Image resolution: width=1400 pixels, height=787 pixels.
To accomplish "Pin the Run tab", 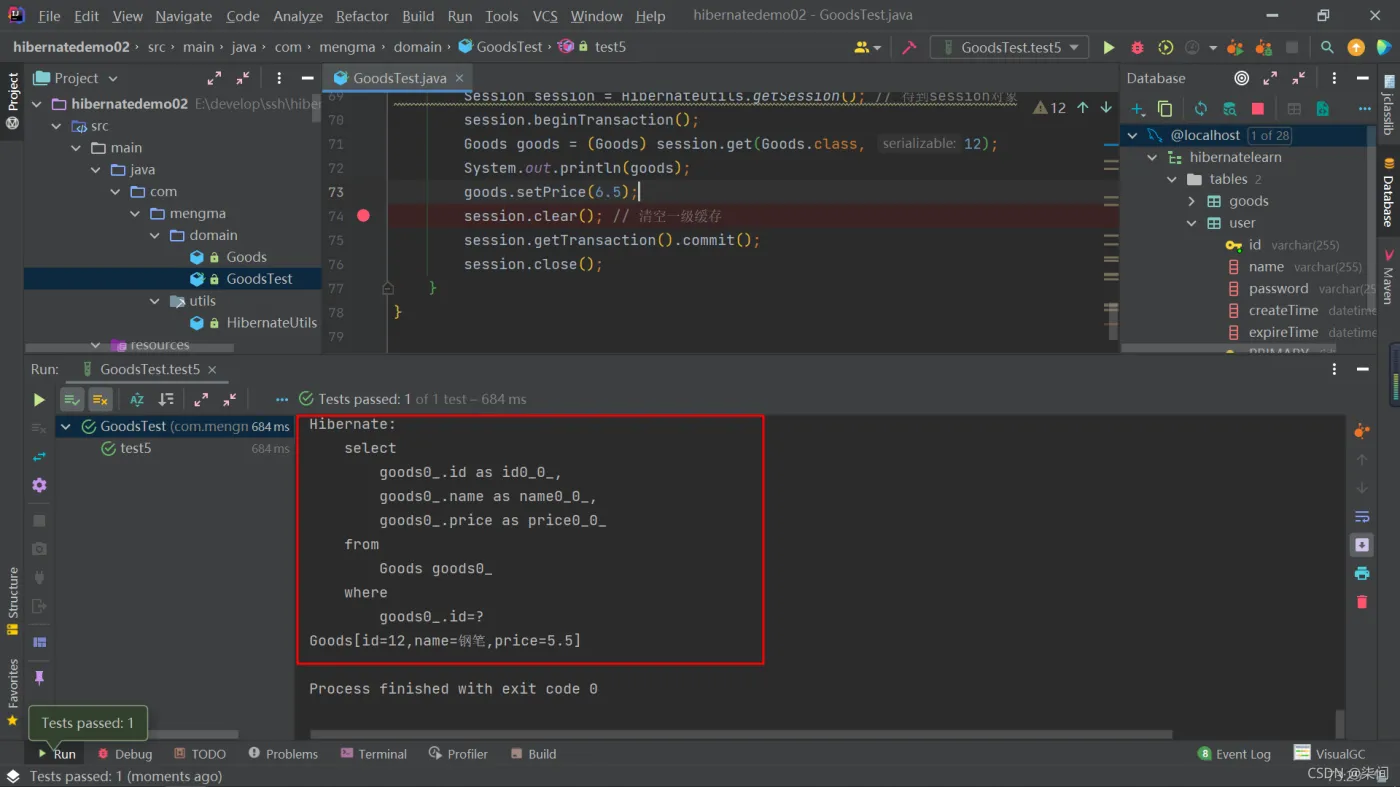I will [39, 677].
